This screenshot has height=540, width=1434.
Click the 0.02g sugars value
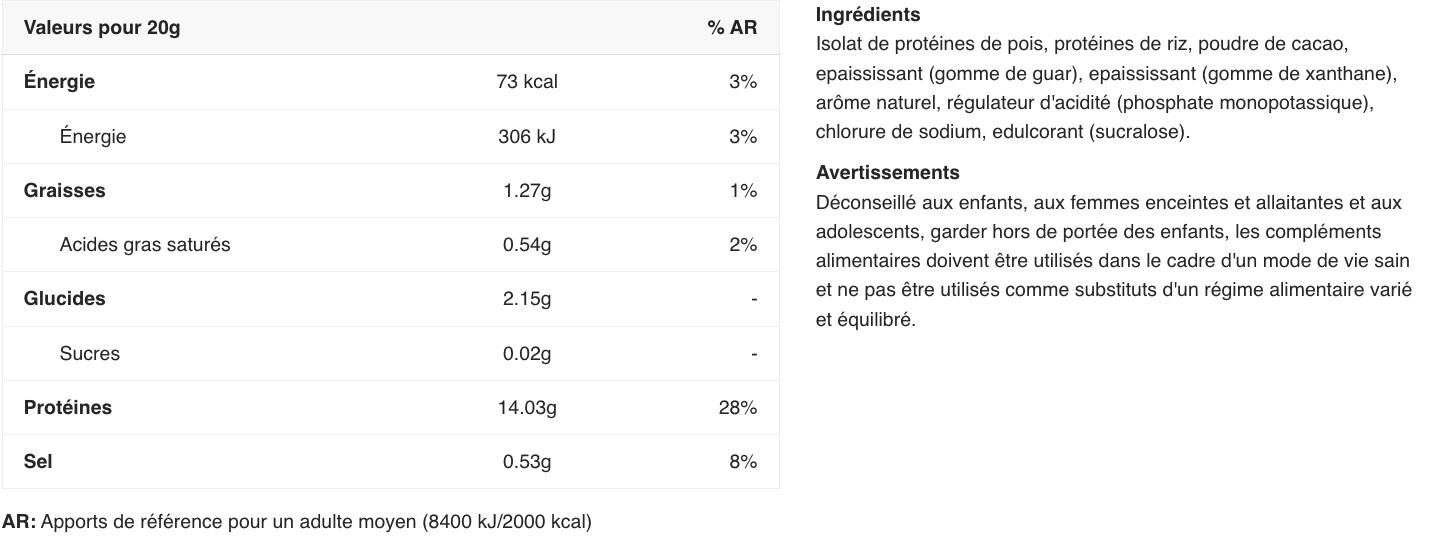(527, 354)
